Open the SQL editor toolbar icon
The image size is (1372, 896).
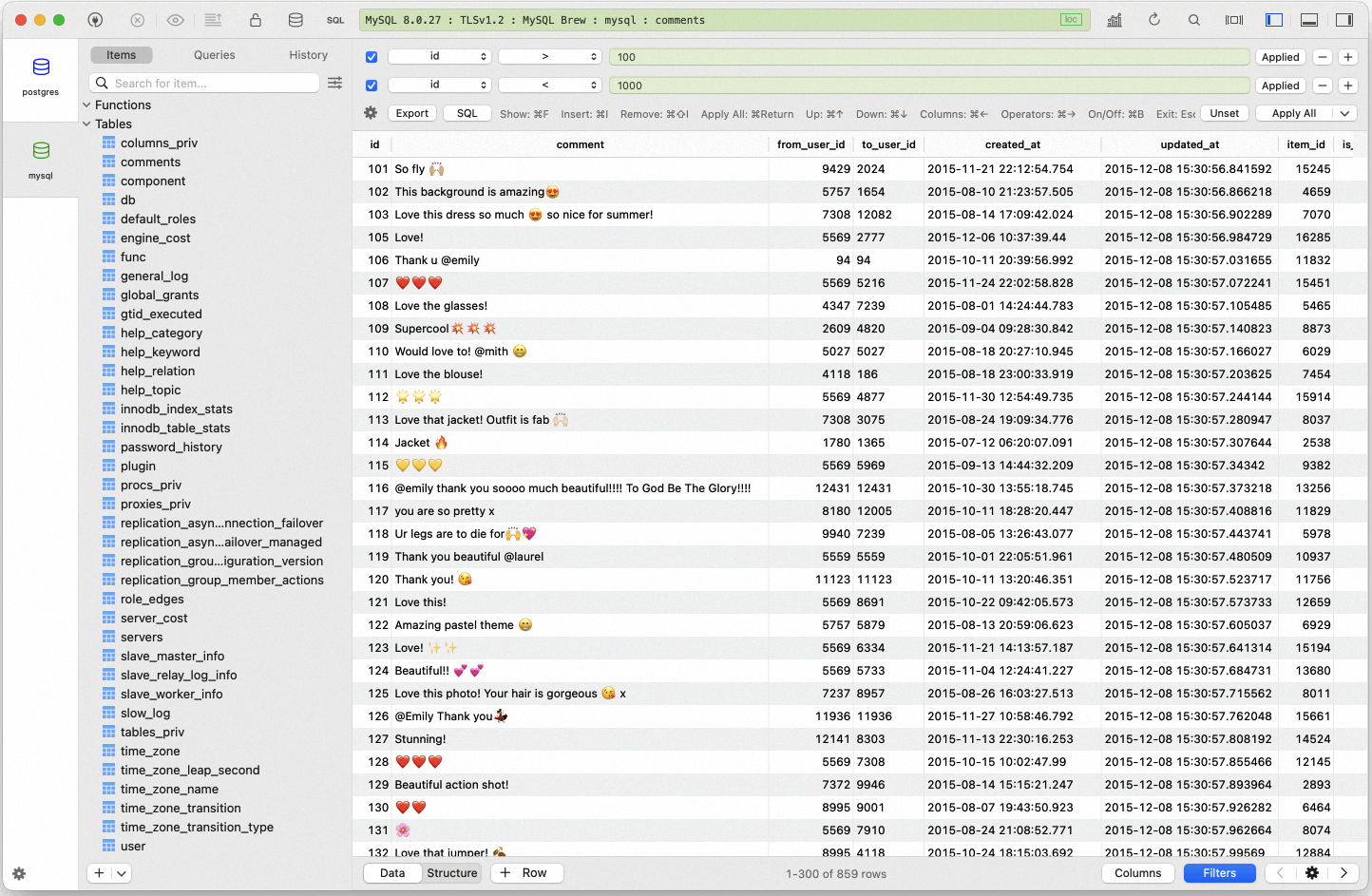[335, 20]
